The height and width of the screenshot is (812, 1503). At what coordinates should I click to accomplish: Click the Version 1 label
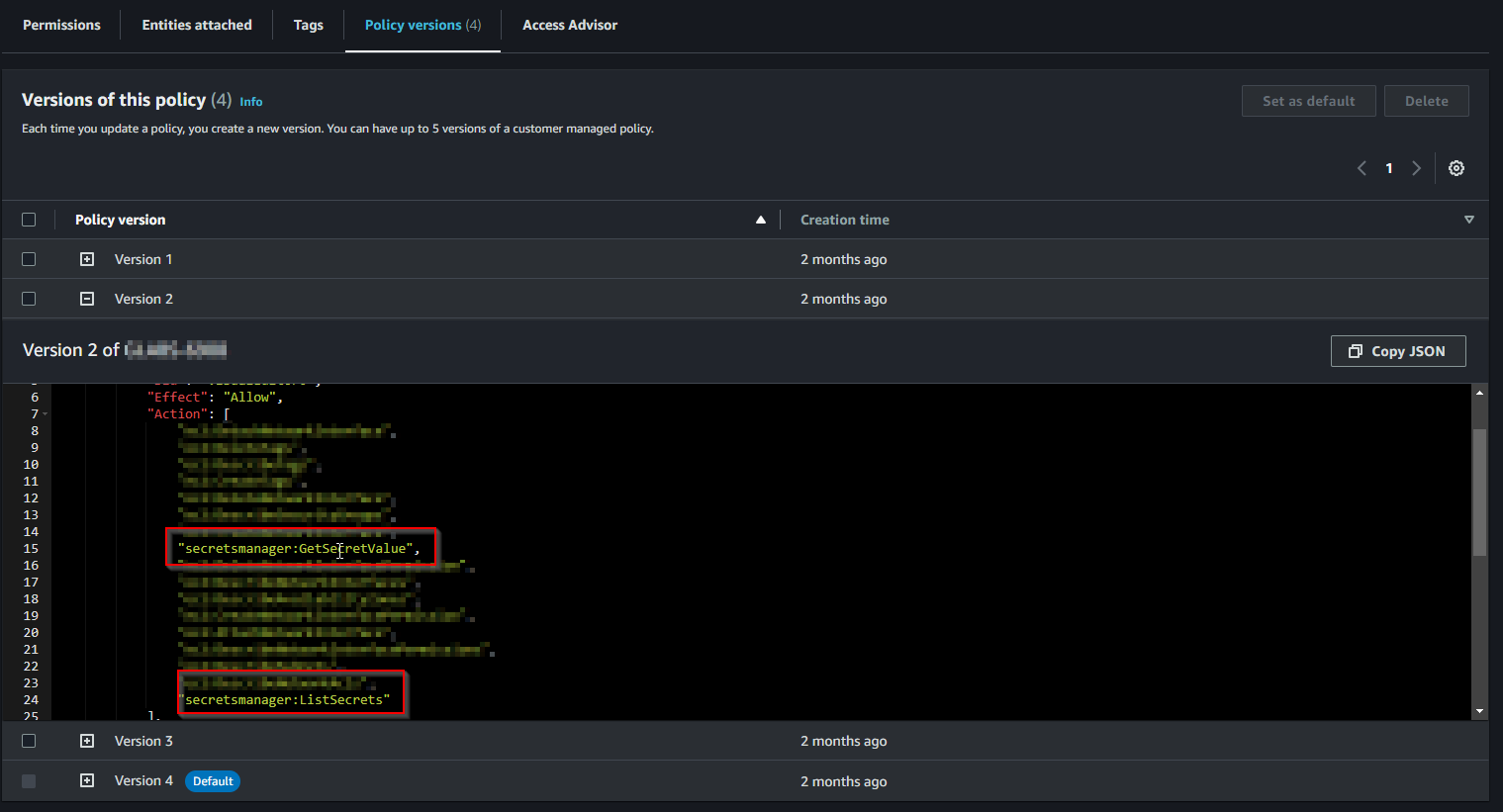point(143,259)
